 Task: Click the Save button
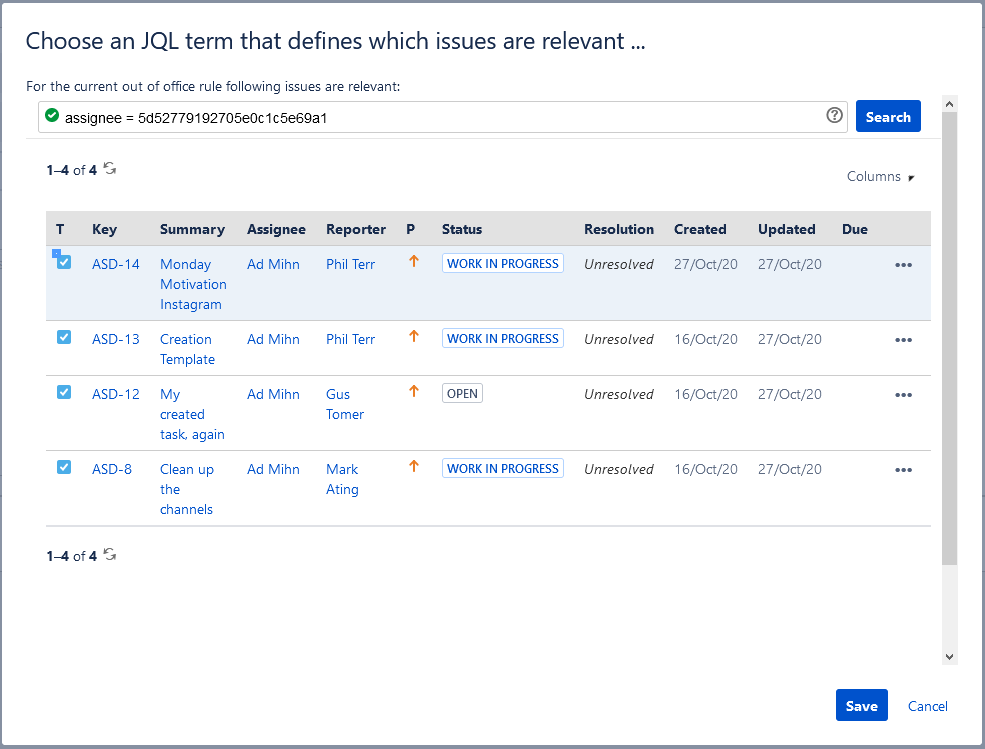pos(861,706)
